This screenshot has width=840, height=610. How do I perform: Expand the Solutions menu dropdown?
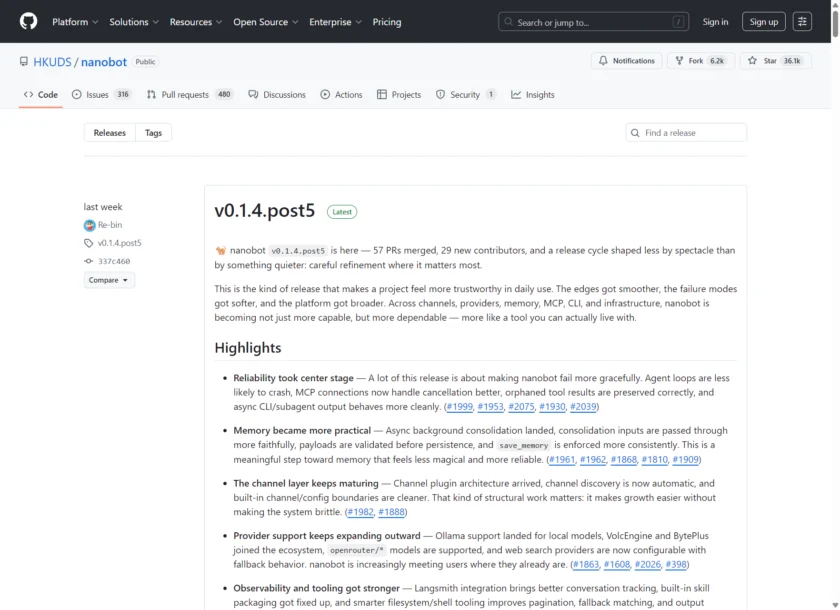click(133, 22)
